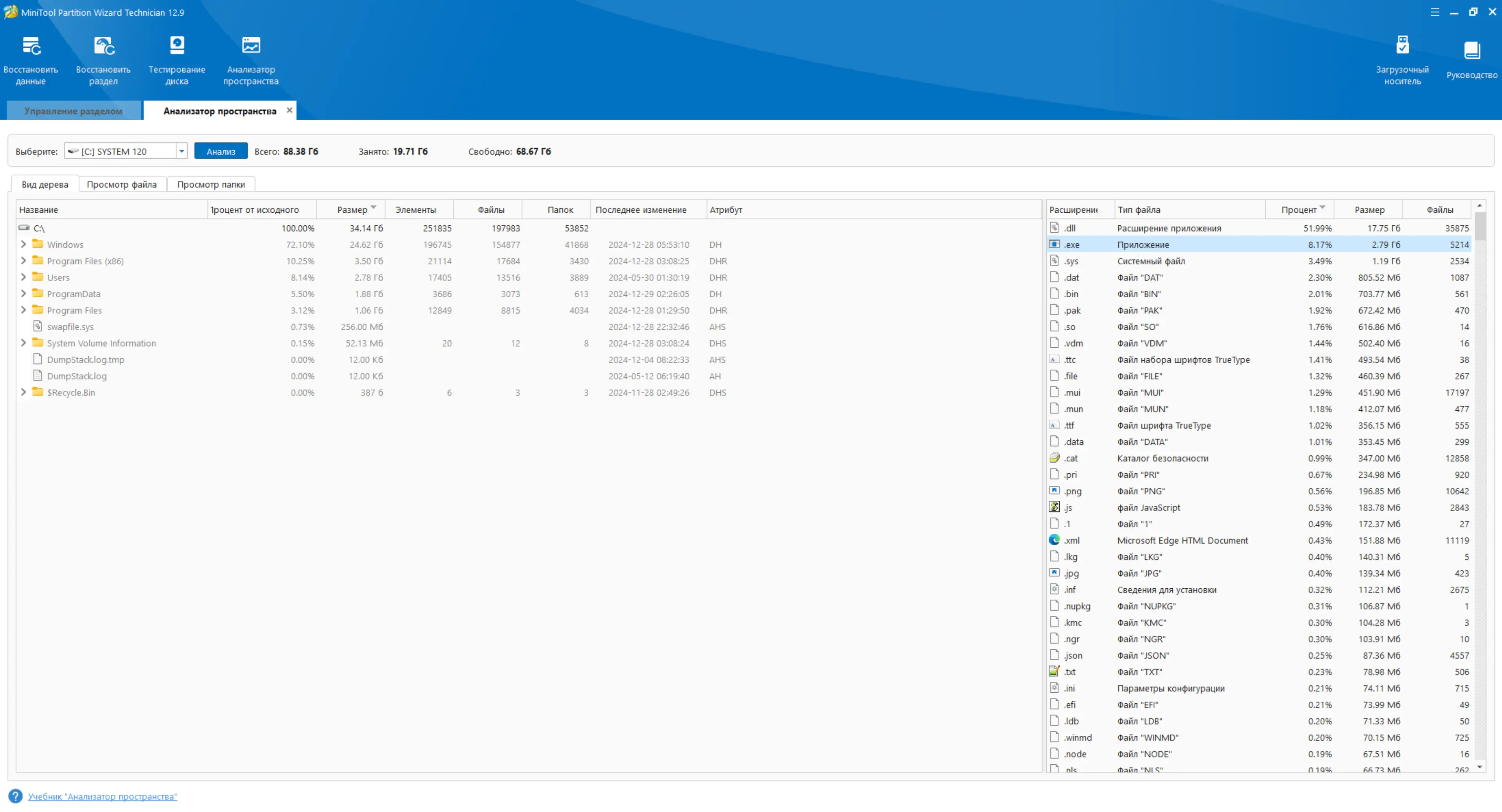This screenshot has height=812, width=1502.
Task: Expand the Users folder node
Action: point(23,277)
